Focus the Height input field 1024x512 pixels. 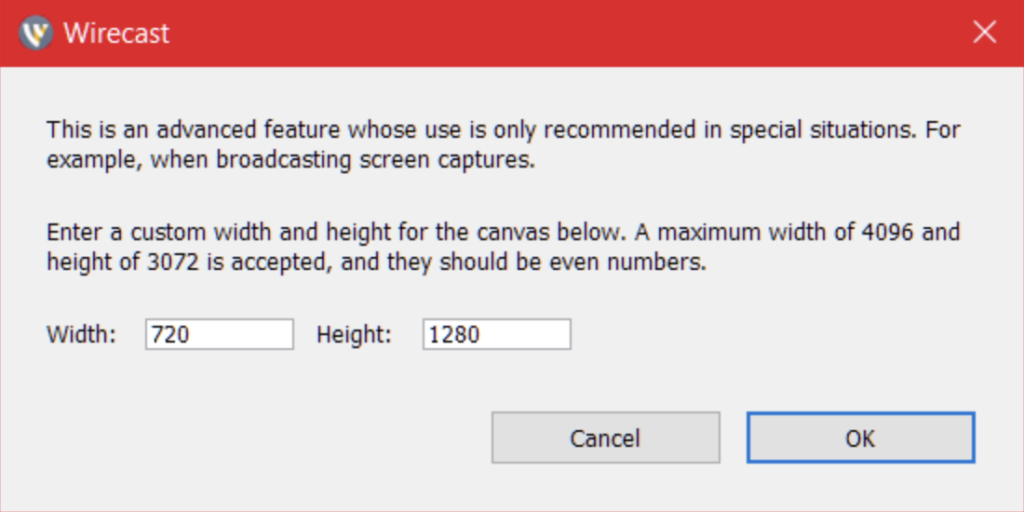[497, 334]
